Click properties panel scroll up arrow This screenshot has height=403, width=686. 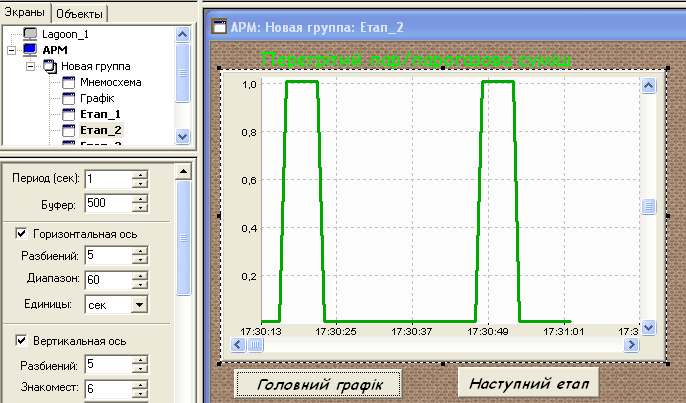point(183,172)
